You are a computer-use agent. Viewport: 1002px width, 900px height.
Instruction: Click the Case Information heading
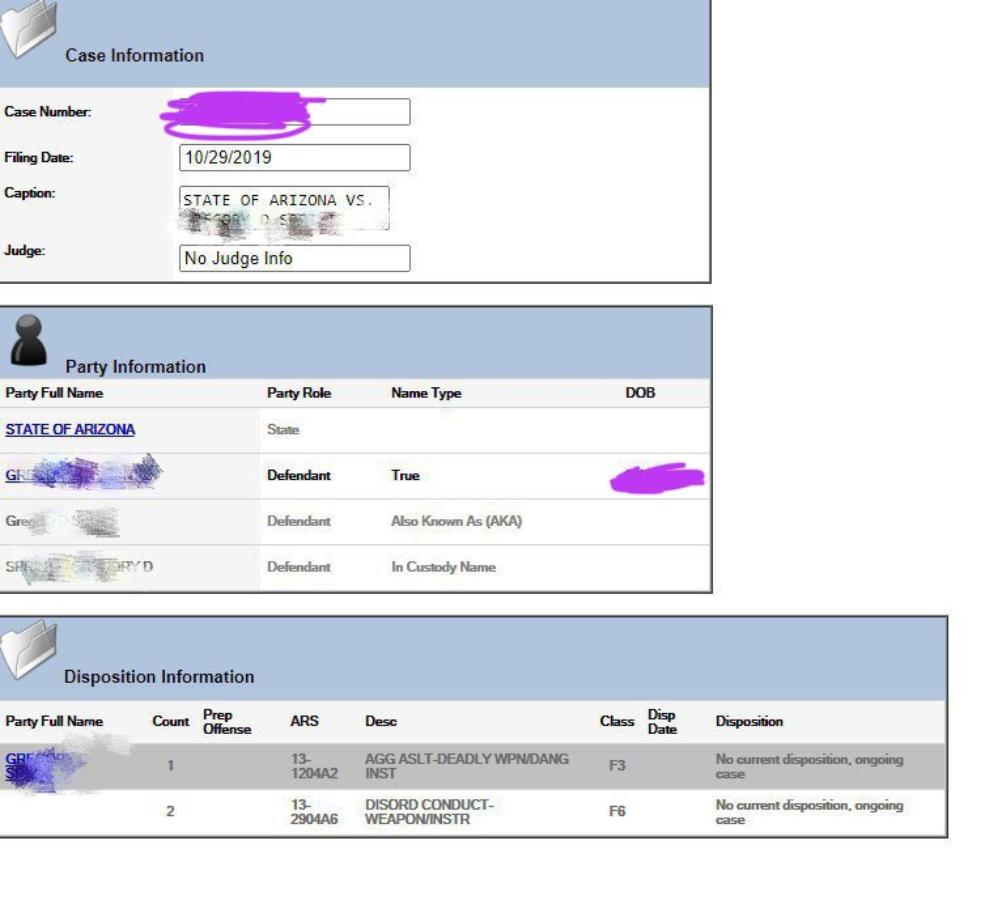click(x=135, y=56)
